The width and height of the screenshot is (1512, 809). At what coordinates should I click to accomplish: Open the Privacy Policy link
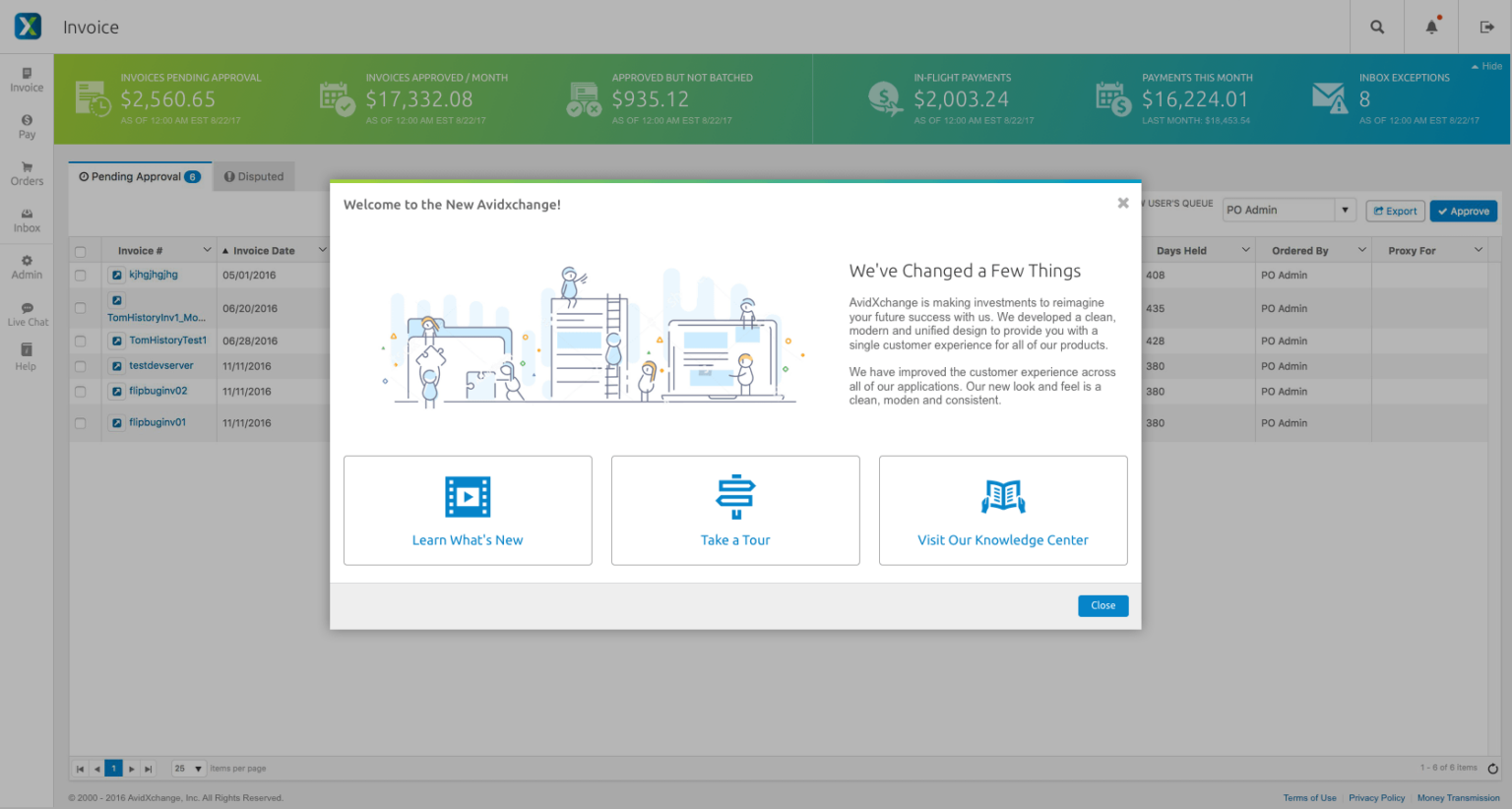coord(1376,798)
